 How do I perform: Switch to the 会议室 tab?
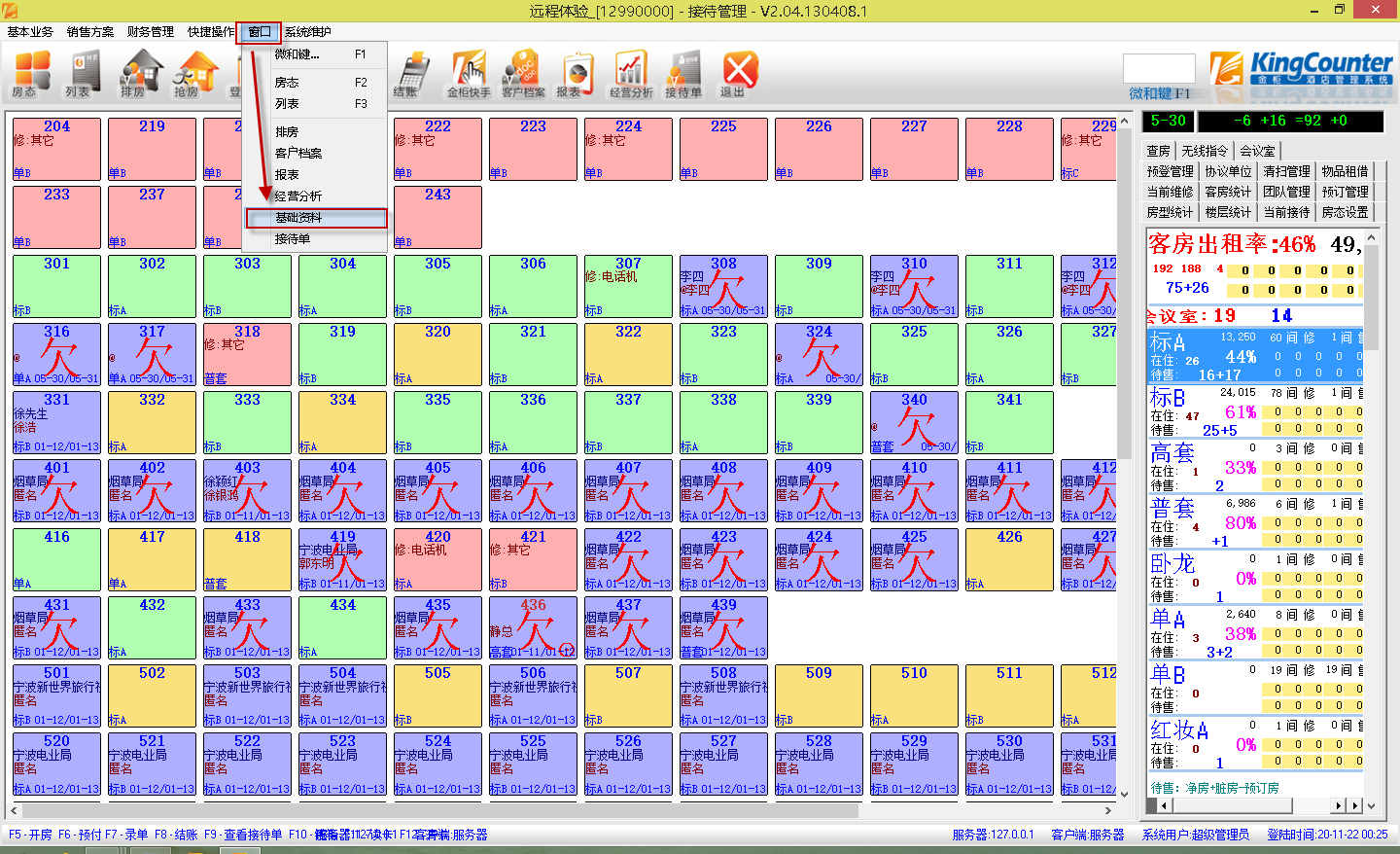point(1256,151)
